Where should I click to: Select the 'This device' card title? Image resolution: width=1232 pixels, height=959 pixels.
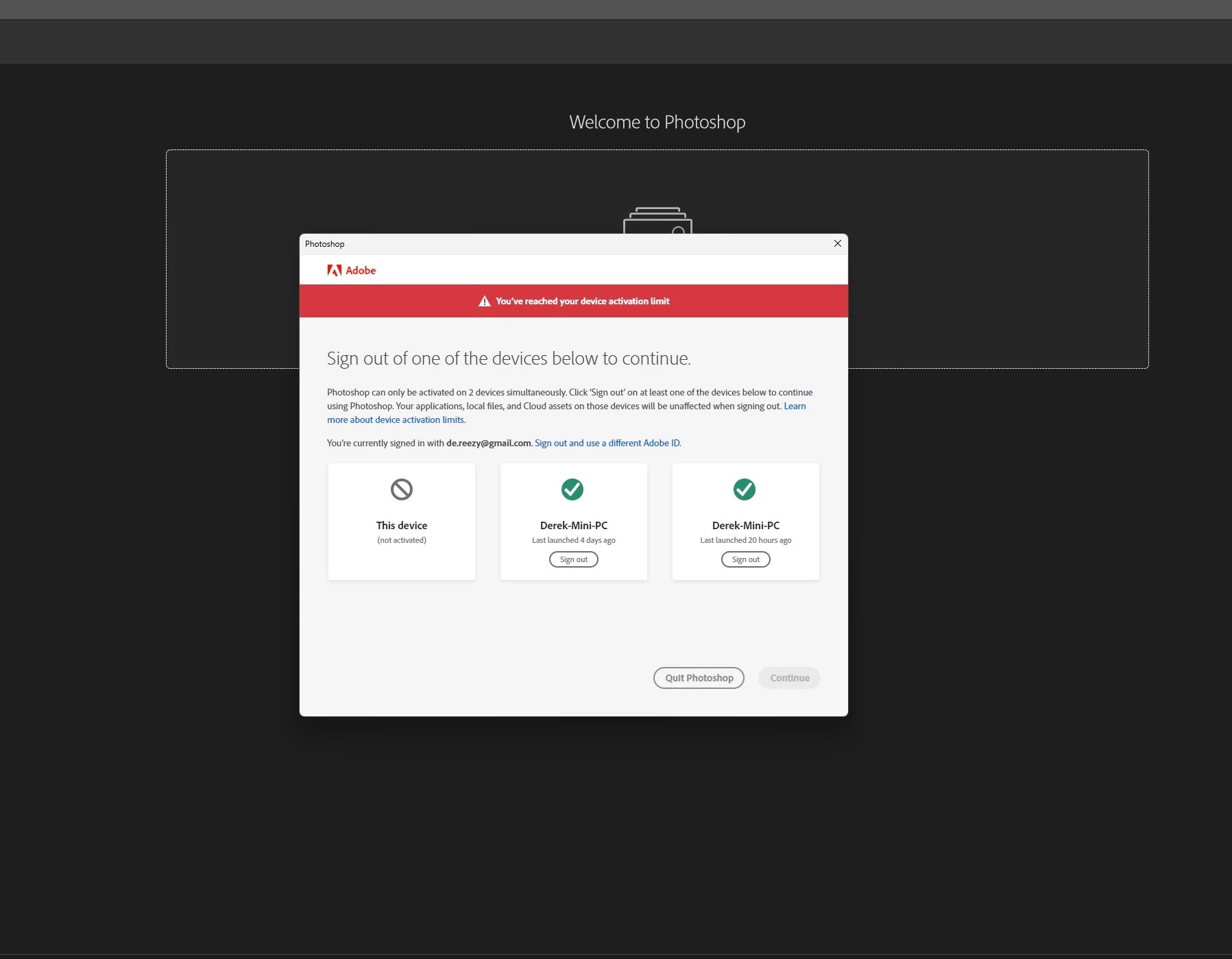(402, 525)
